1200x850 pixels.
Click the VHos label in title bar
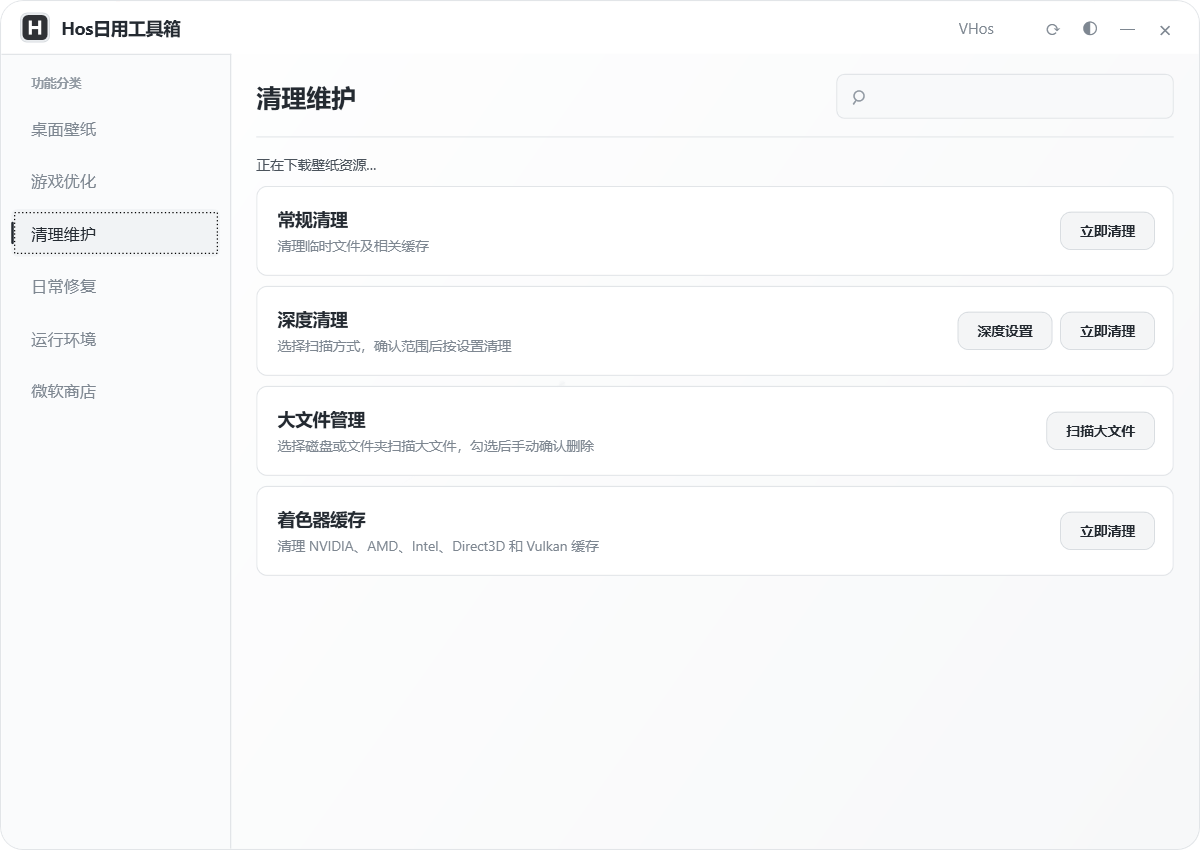point(976,29)
